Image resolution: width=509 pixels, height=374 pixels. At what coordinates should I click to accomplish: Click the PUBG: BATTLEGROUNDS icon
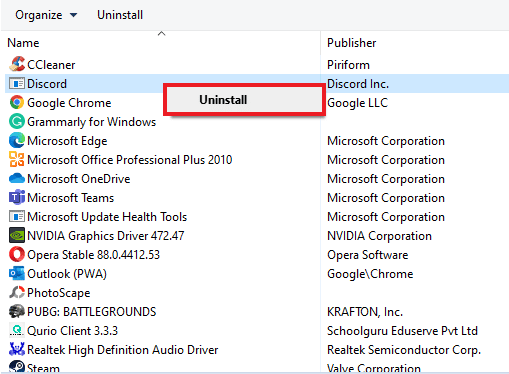(17, 311)
